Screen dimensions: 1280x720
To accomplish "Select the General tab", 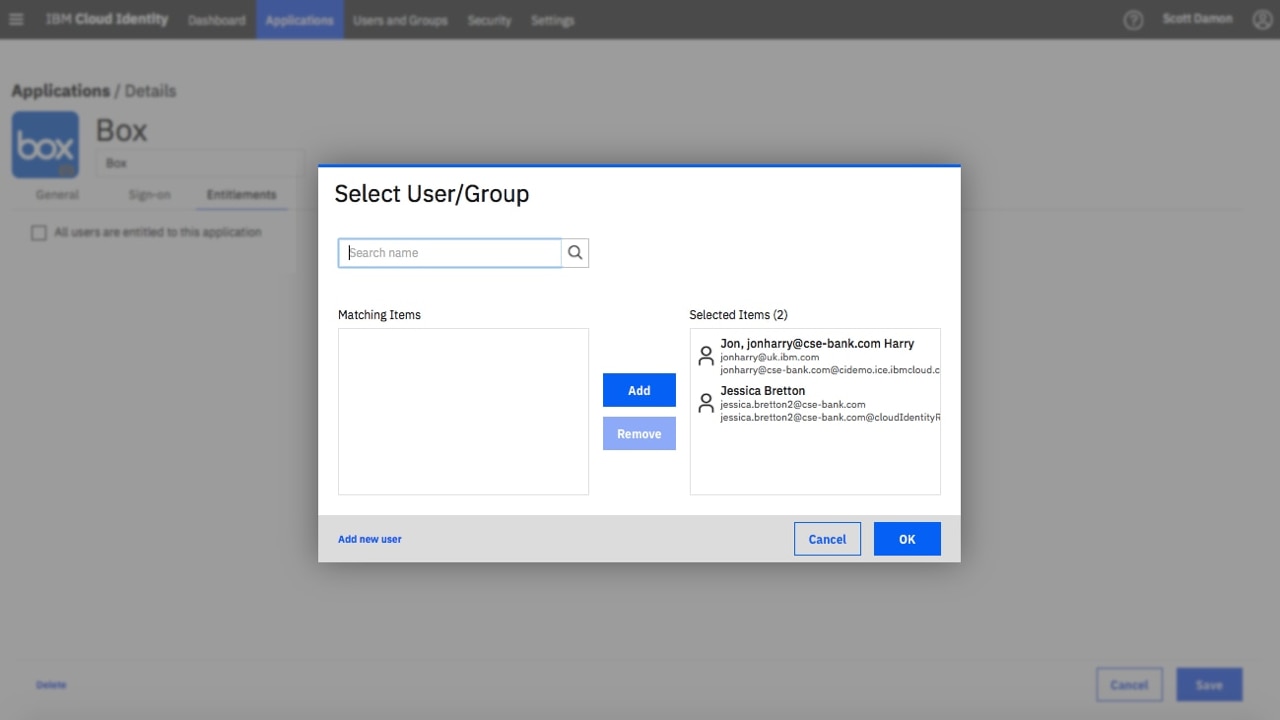I will [x=57, y=195].
